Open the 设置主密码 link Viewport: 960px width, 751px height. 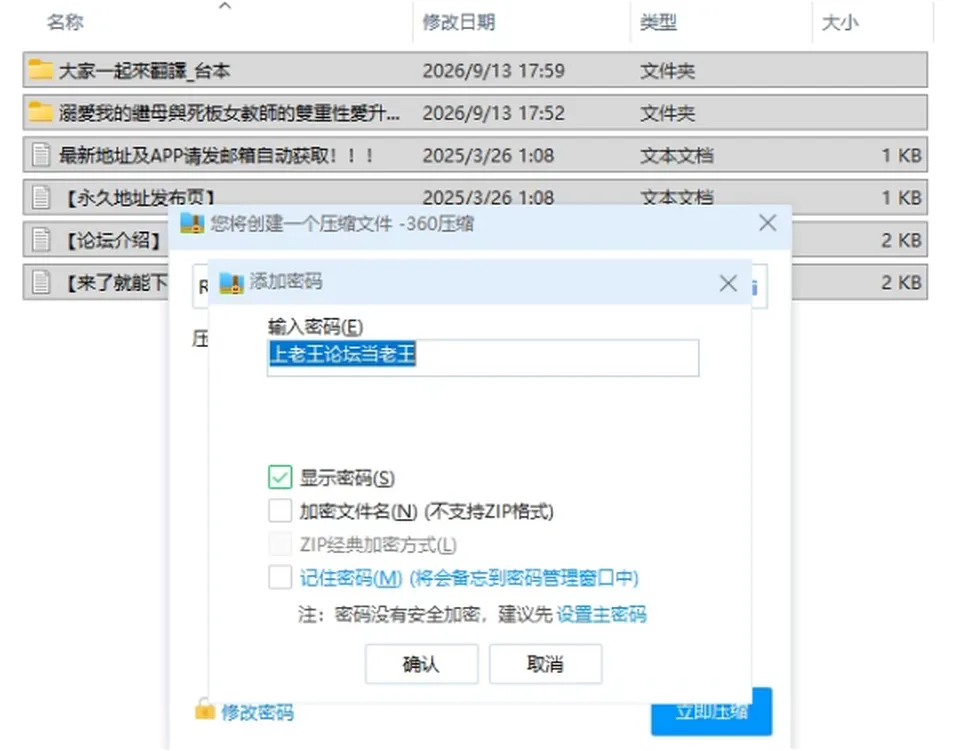(x=601, y=614)
